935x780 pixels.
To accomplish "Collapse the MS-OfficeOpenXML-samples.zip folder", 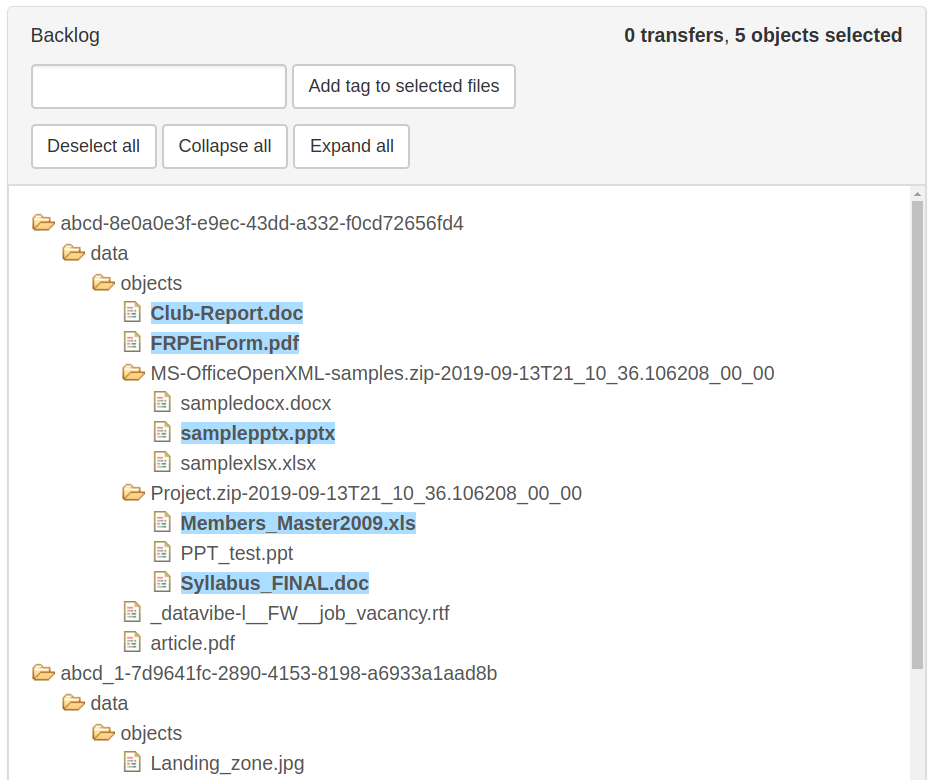I will 133,373.
